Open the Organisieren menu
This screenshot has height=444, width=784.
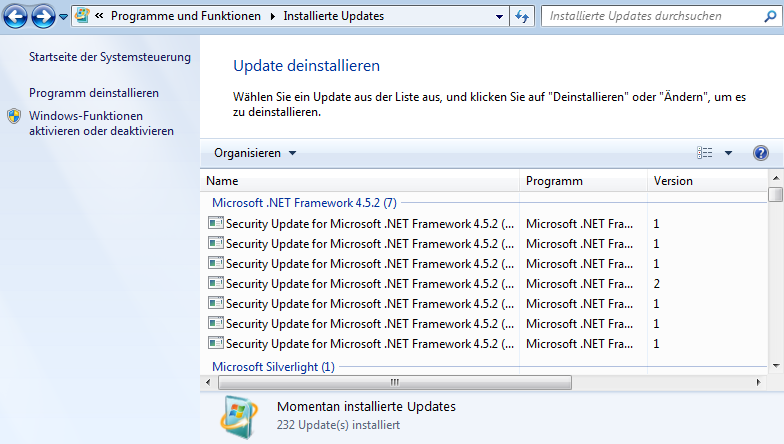[x=255, y=153]
